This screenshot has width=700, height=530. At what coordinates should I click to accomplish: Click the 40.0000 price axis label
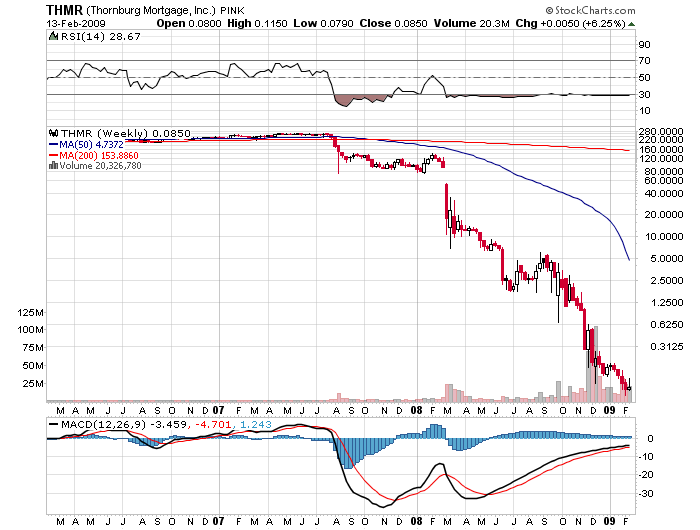(x=664, y=194)
